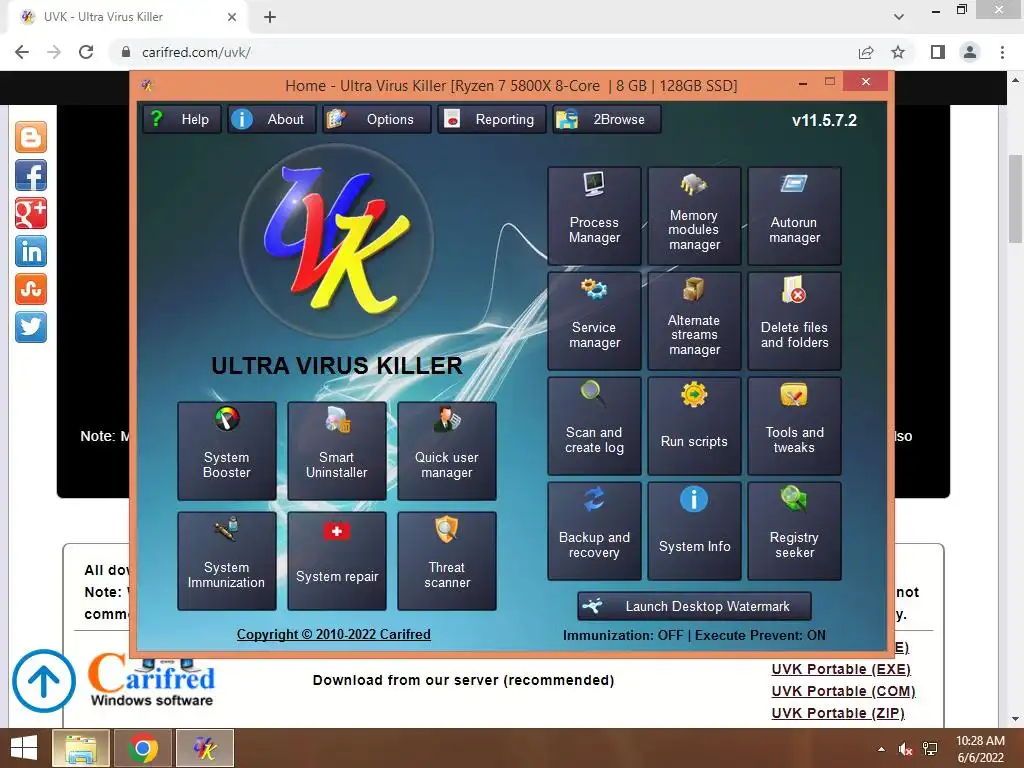1024x768 pixels.
Task: Share this page icon in address bar
Action: (866, 52)
